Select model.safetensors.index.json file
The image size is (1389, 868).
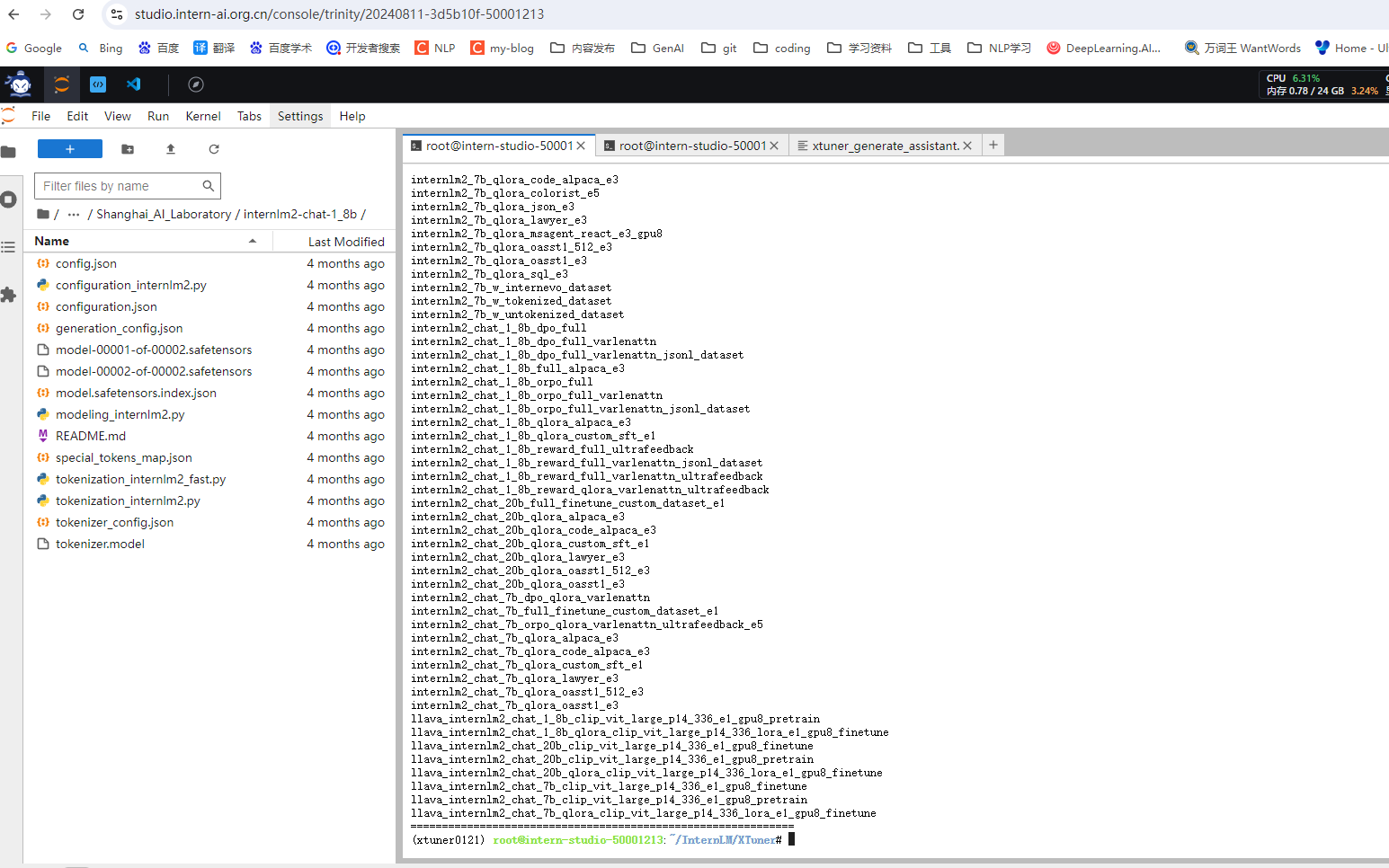[210, 393]
